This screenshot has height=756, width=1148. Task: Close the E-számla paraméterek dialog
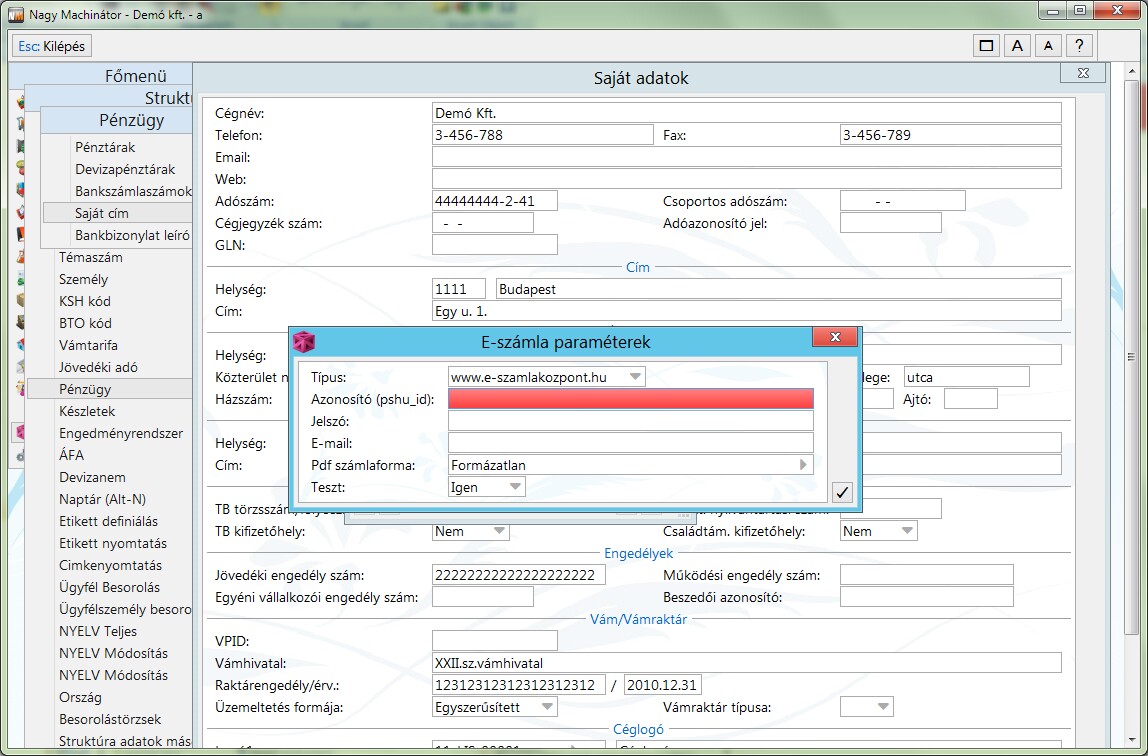pos(834,337)
